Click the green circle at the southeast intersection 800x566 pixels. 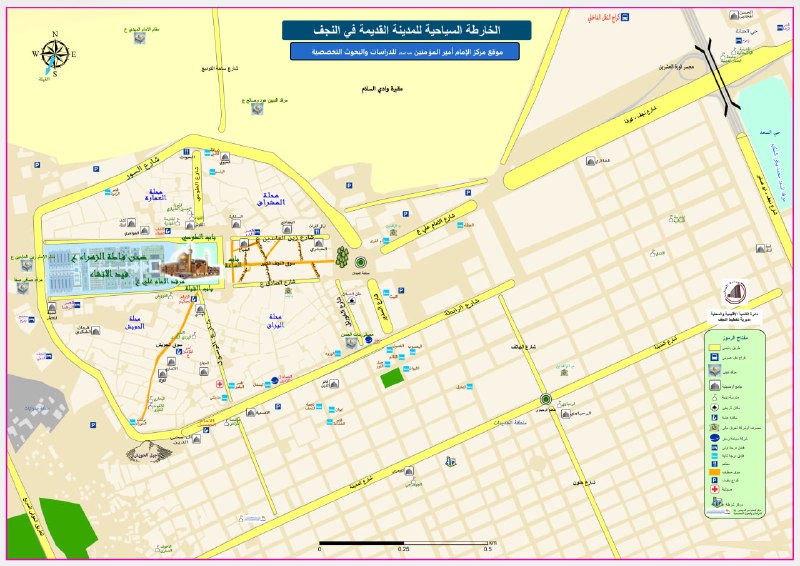[545, 399]
